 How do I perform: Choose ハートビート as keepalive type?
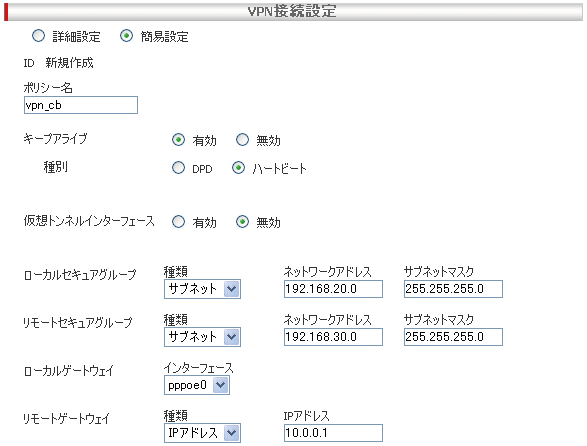(x=238, y=168)
